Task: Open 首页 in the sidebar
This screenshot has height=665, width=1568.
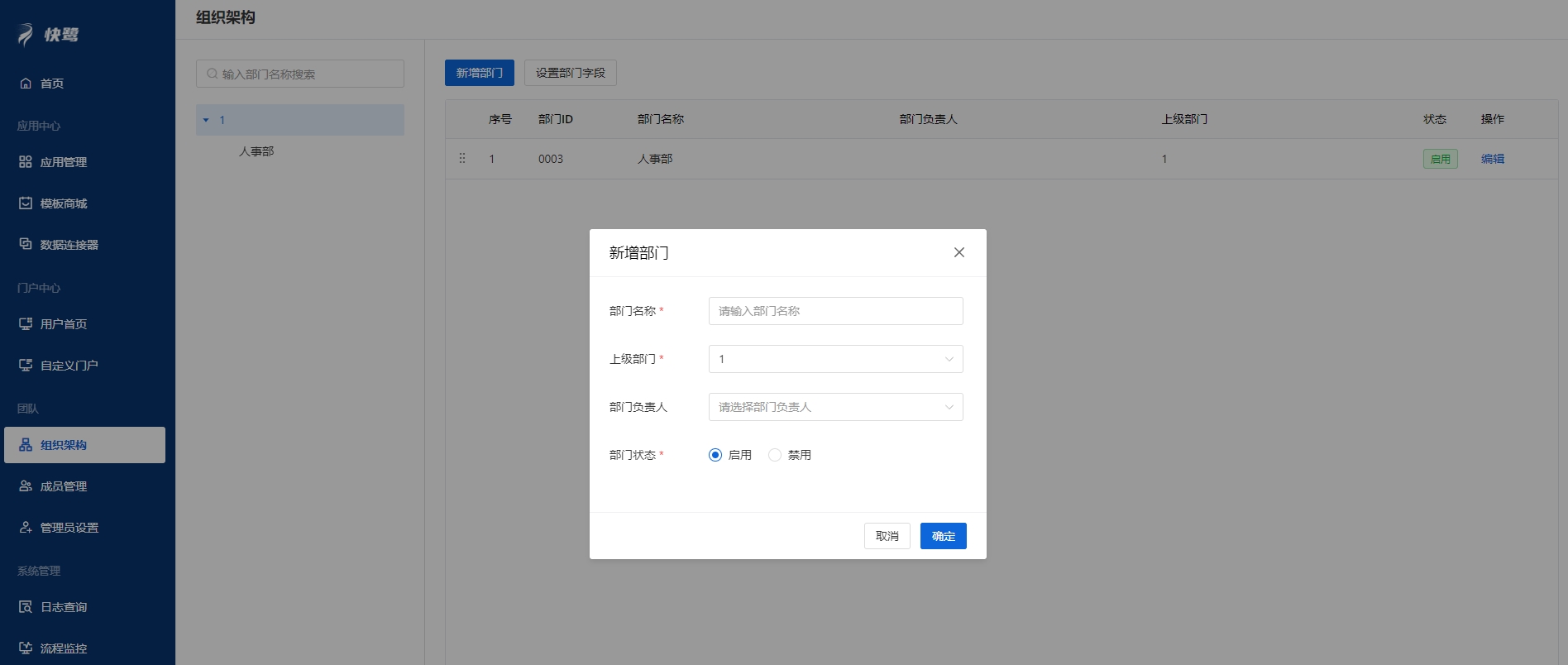Action: click(52, 84)
